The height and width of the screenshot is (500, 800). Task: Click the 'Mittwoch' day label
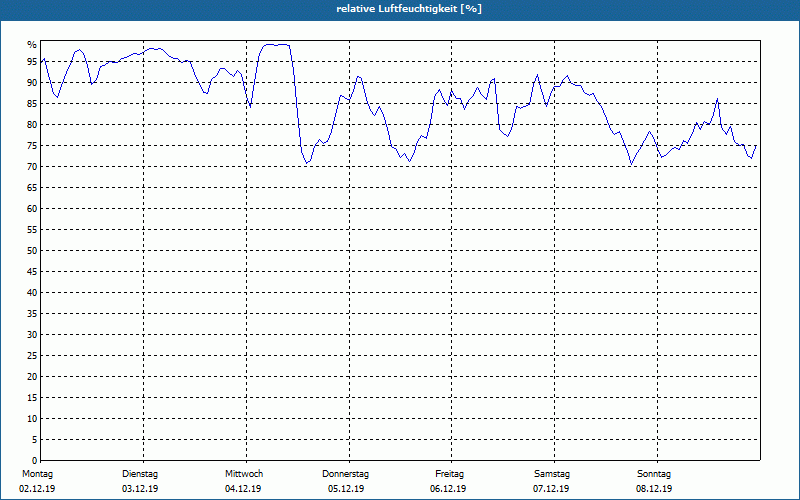244,474
